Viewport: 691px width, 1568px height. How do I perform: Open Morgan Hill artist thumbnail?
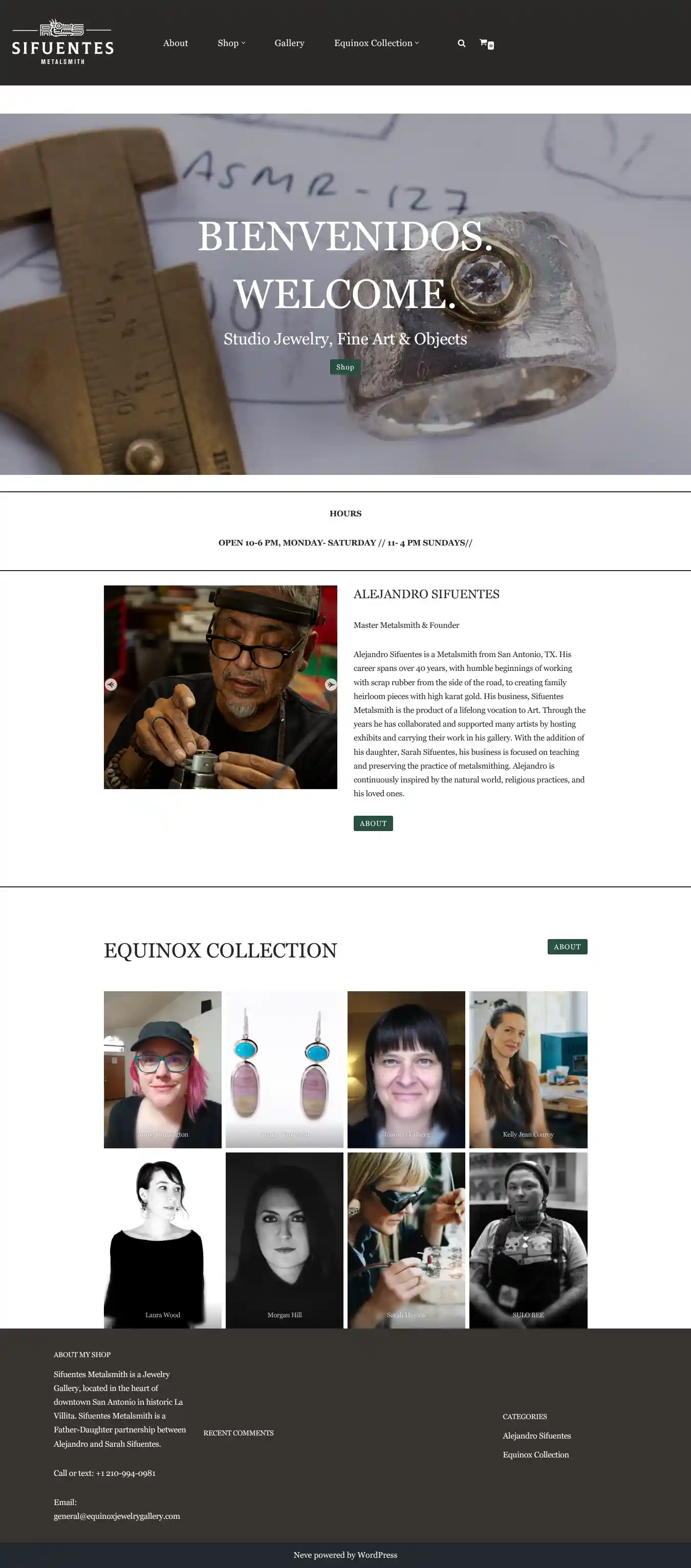tap(284, 1240)
